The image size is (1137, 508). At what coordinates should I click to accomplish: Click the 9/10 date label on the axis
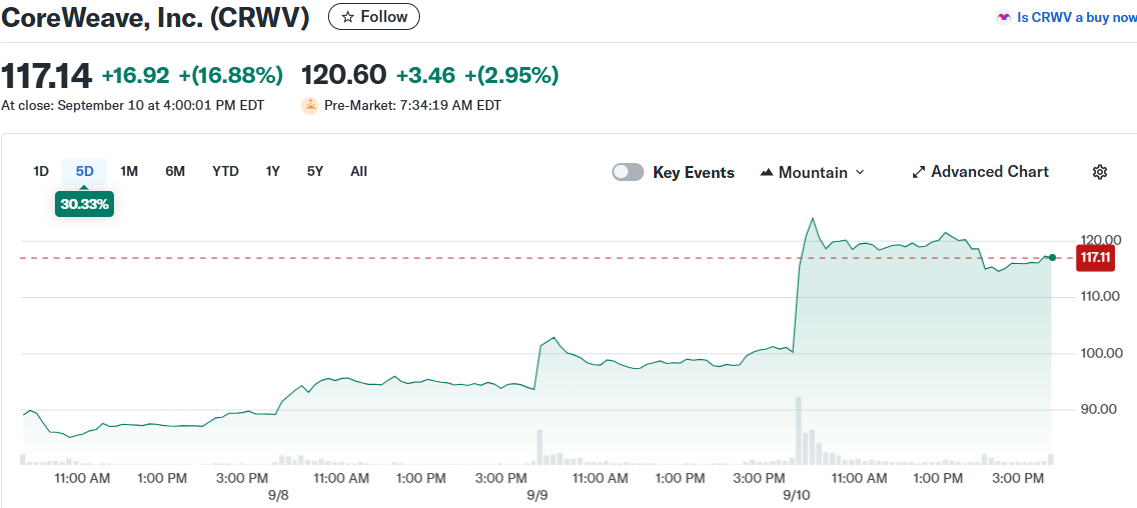click(x=796, y=495)
